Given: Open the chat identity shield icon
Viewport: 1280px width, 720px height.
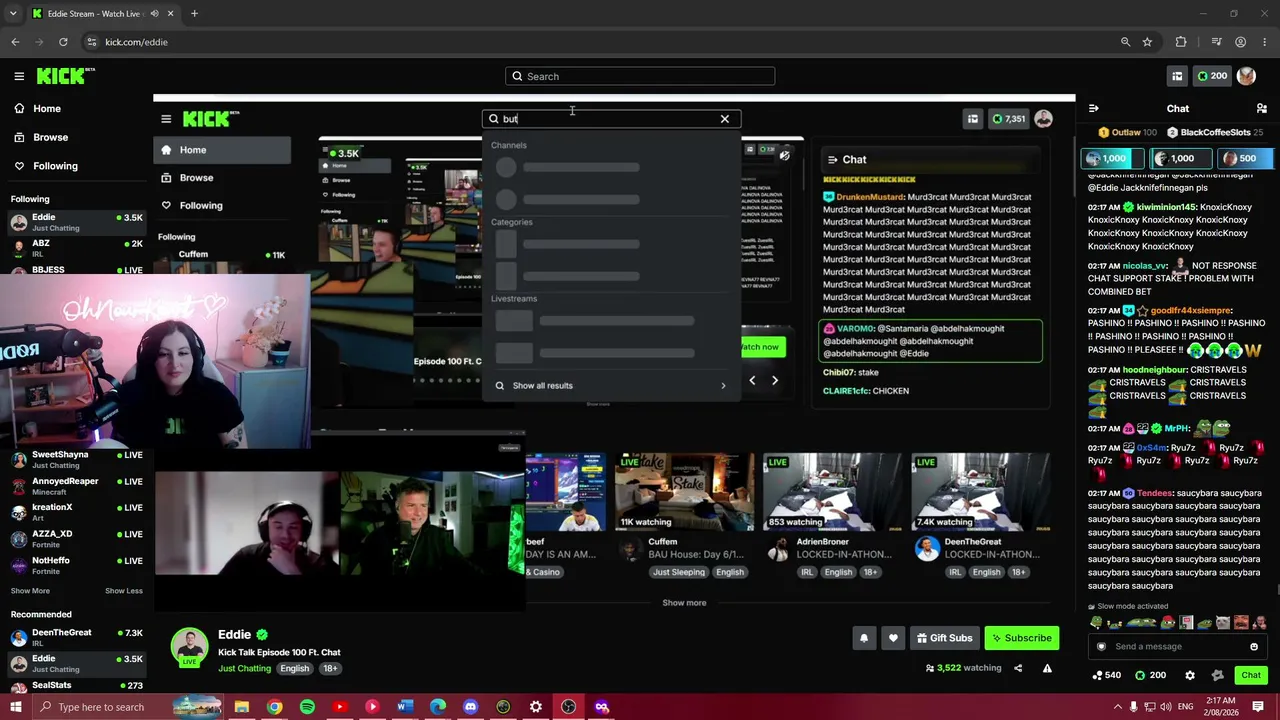Looking at the screenshot, I should coord(1101,646).
